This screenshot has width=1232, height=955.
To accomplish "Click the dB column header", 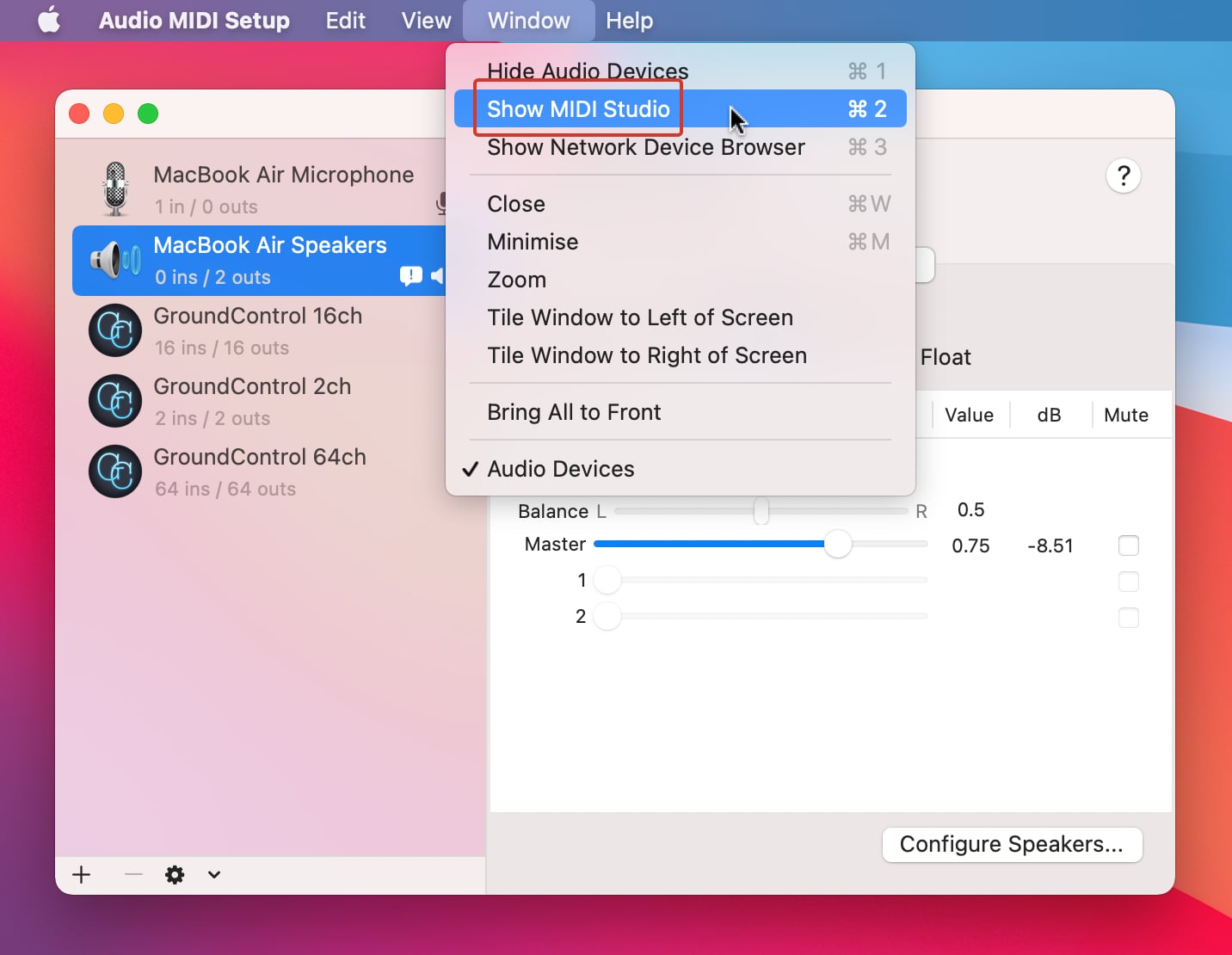I will 1049,415.
